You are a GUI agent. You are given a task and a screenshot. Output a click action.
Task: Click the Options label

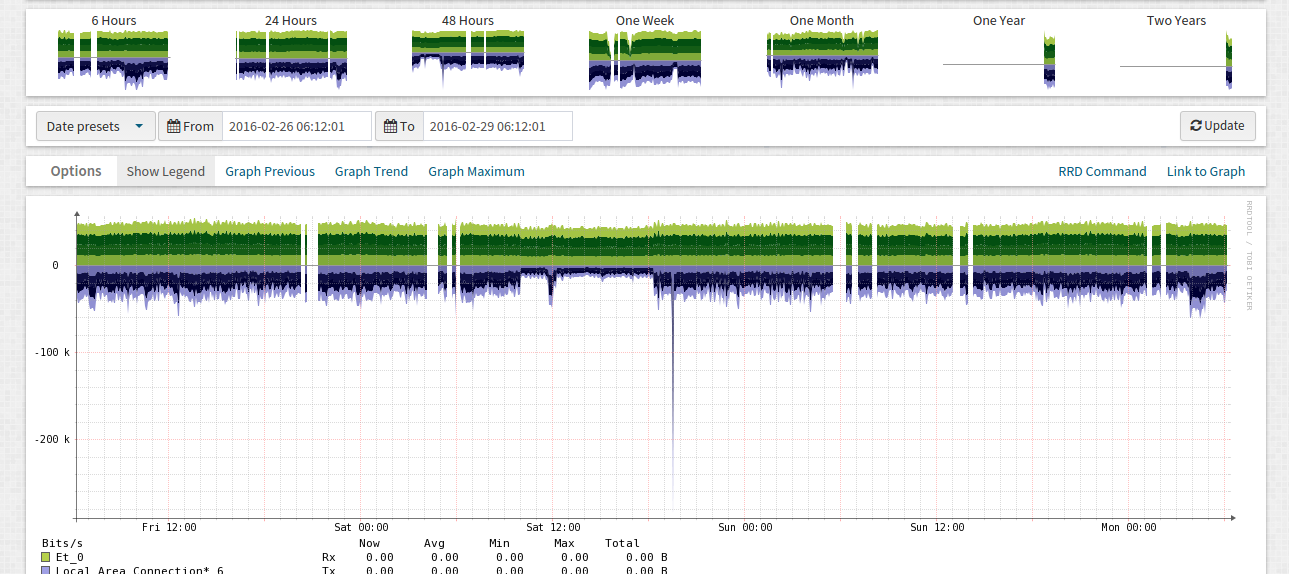coord(76,171)
